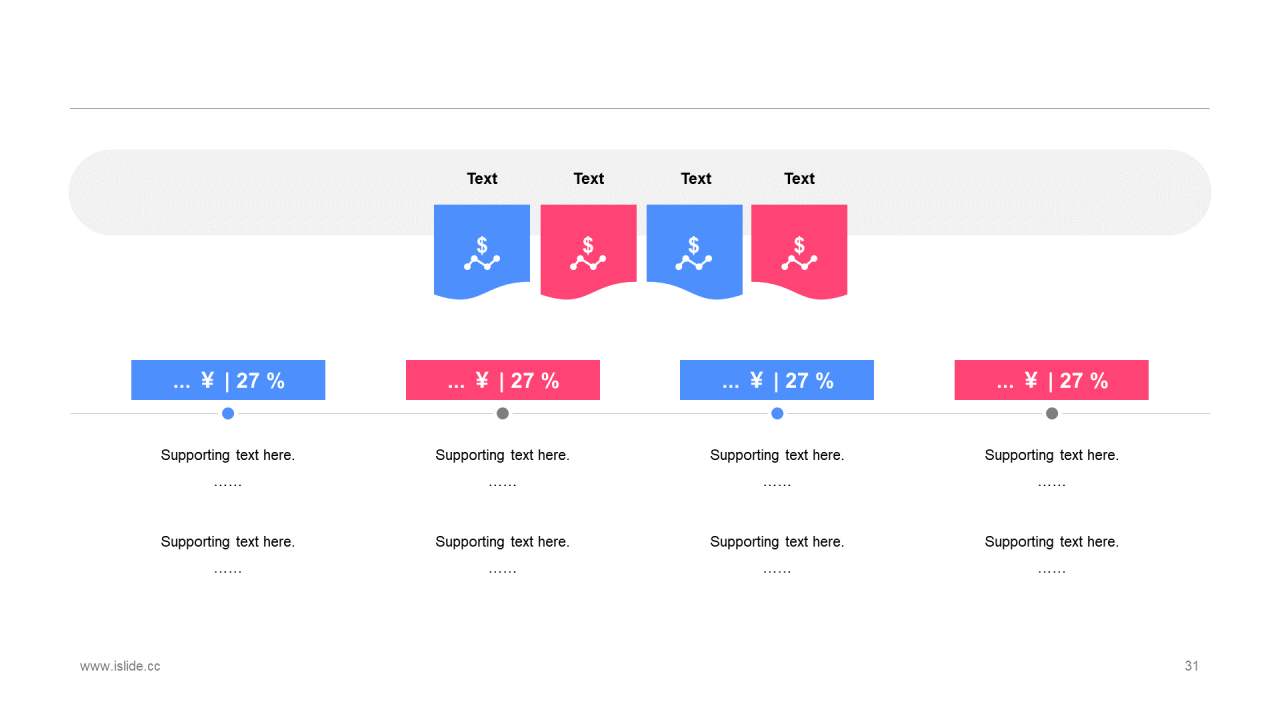Viewport: 1280px width, 720px height.
Task: Click the slide number 31
Action: [1191, 666]
